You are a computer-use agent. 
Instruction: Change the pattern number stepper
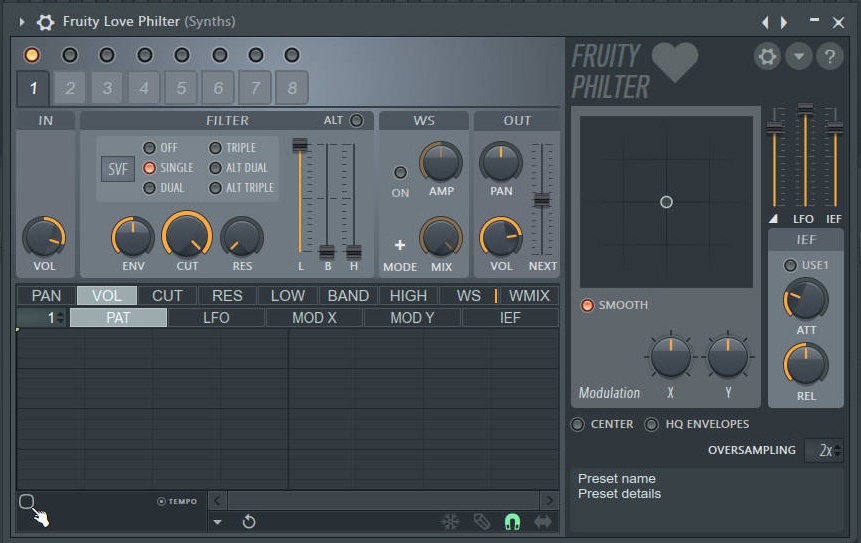tap(61, 318)
